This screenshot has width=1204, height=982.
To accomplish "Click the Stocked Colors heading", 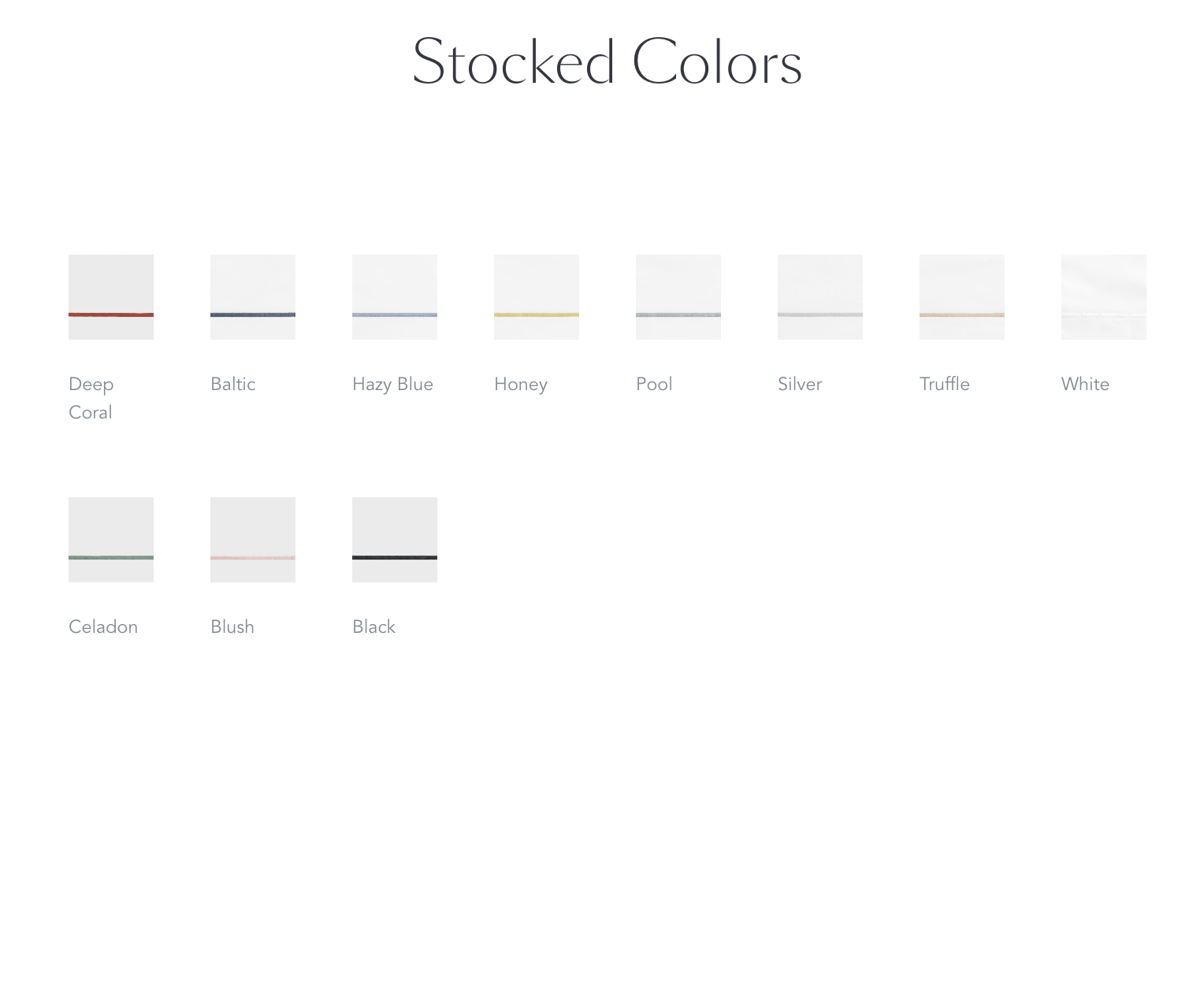I will (607, 62).
